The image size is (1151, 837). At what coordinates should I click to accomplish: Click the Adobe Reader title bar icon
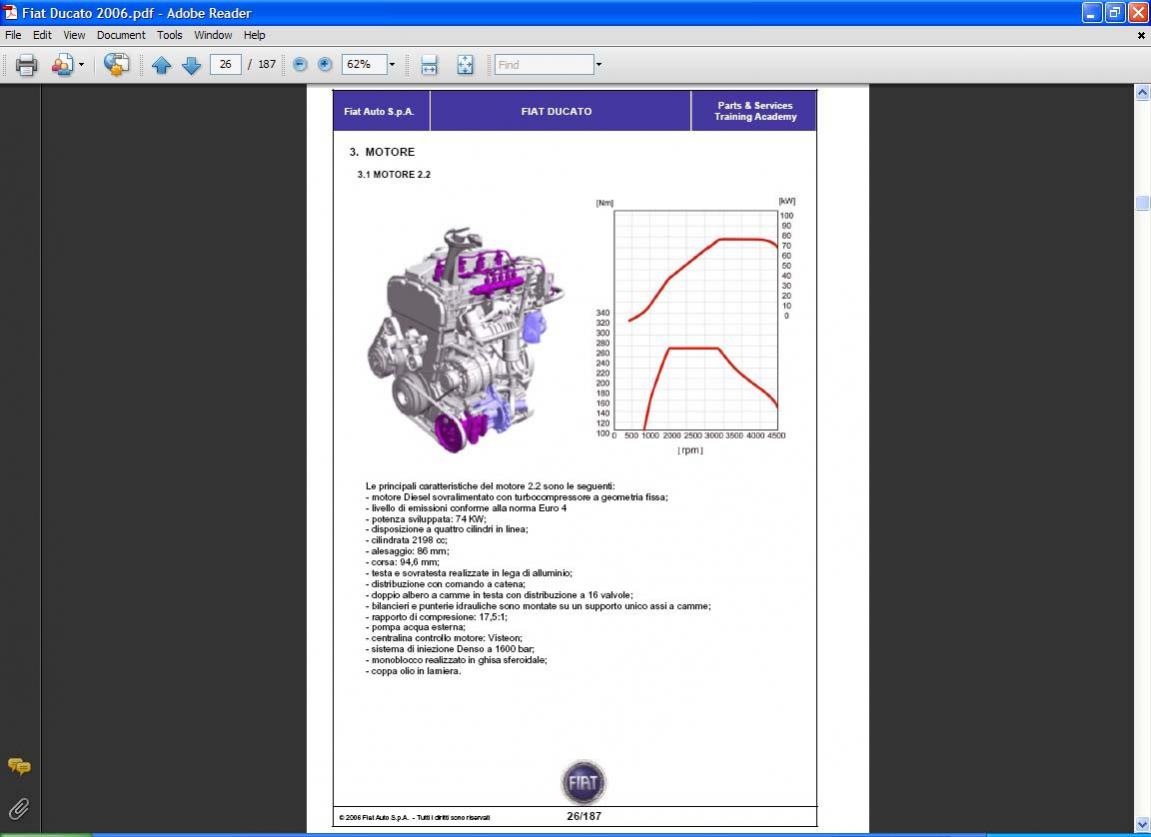(10, 12)
